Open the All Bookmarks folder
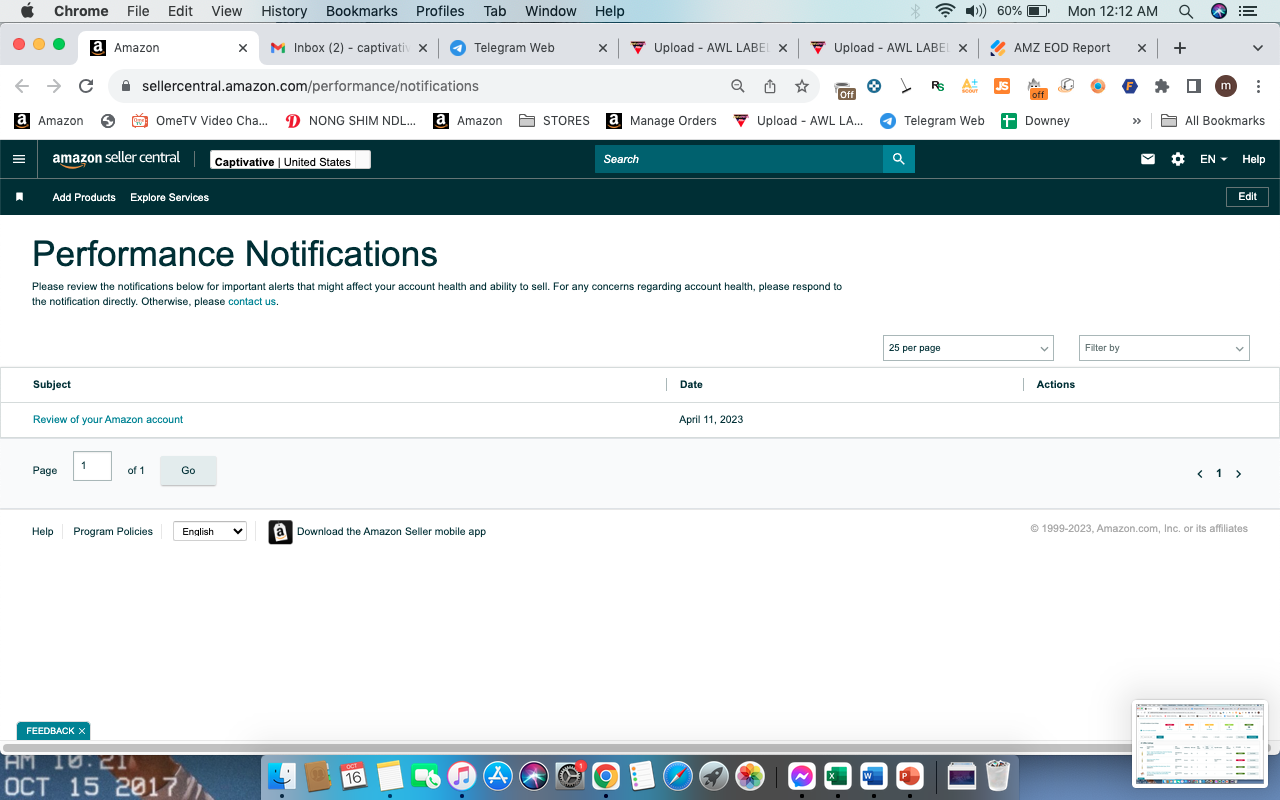 pos(1213,121)
